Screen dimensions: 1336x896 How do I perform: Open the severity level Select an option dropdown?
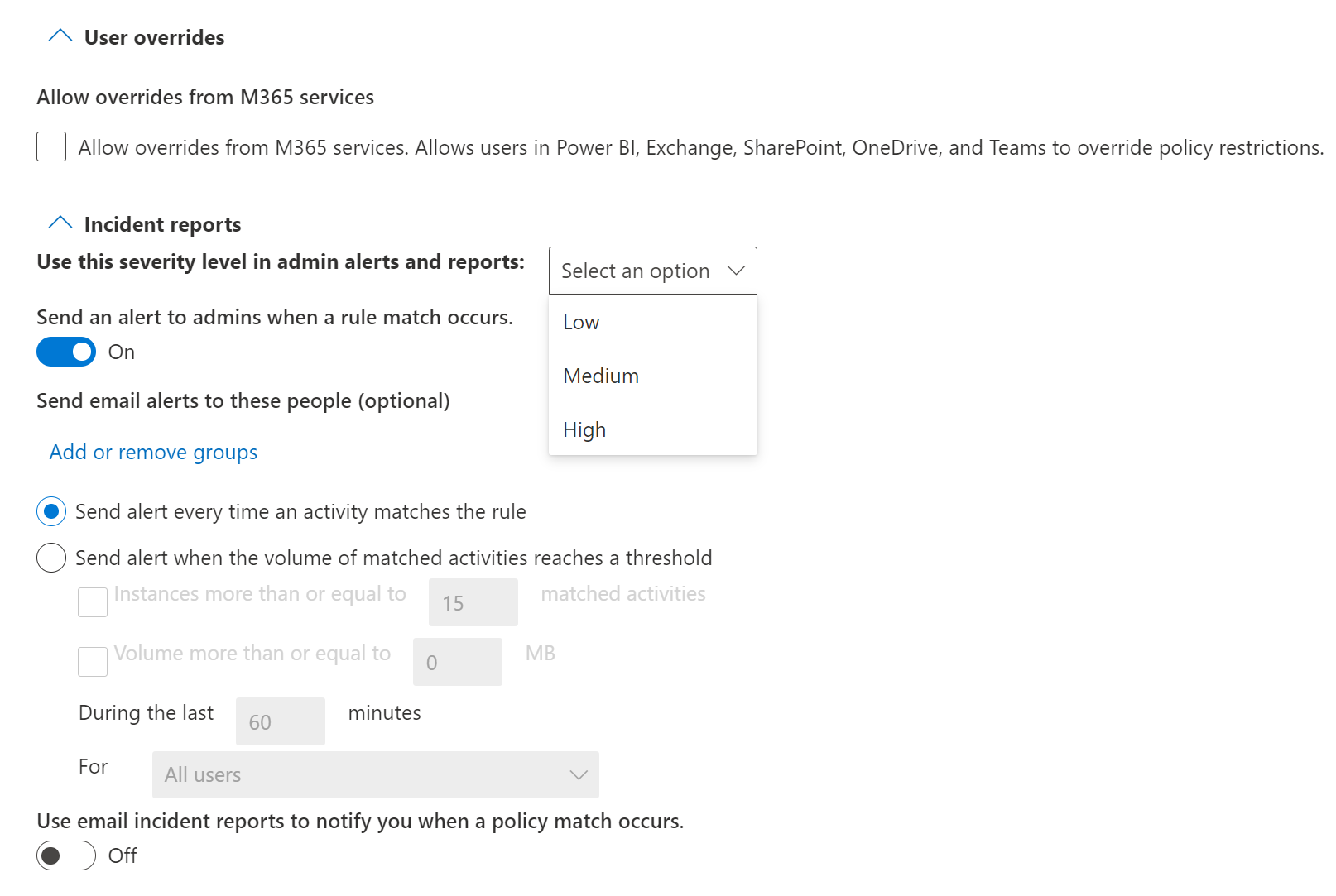point(652,271)
